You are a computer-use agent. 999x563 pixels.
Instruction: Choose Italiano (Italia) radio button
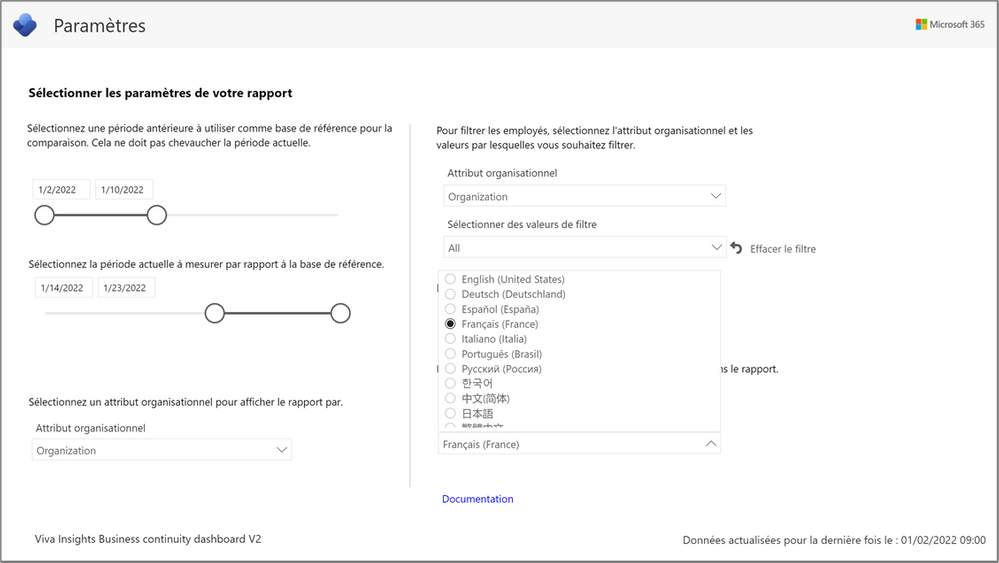click(x=450, y=339)
